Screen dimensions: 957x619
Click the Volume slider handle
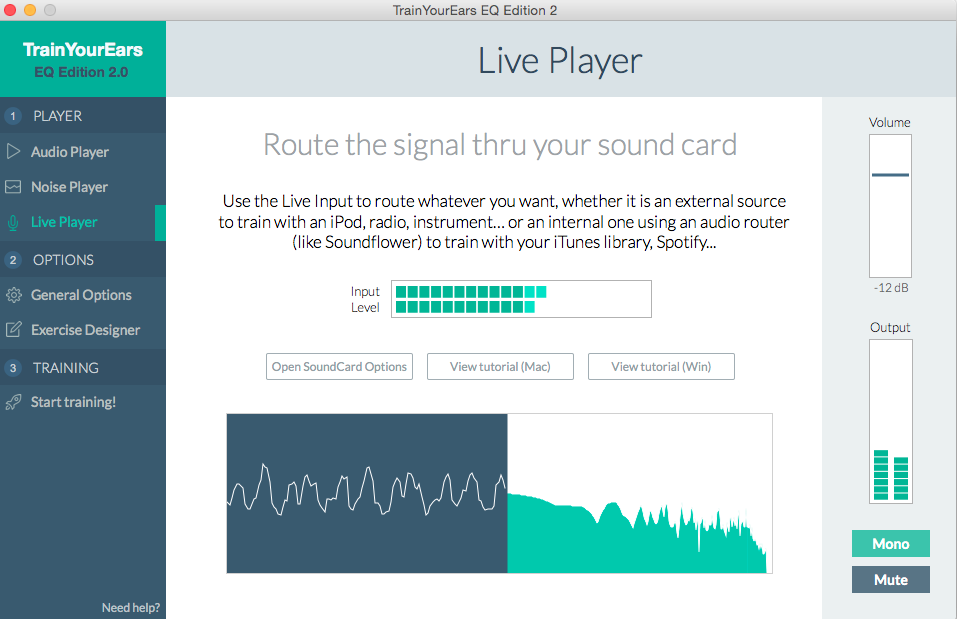pyautogui.click(x=890, y=175)
